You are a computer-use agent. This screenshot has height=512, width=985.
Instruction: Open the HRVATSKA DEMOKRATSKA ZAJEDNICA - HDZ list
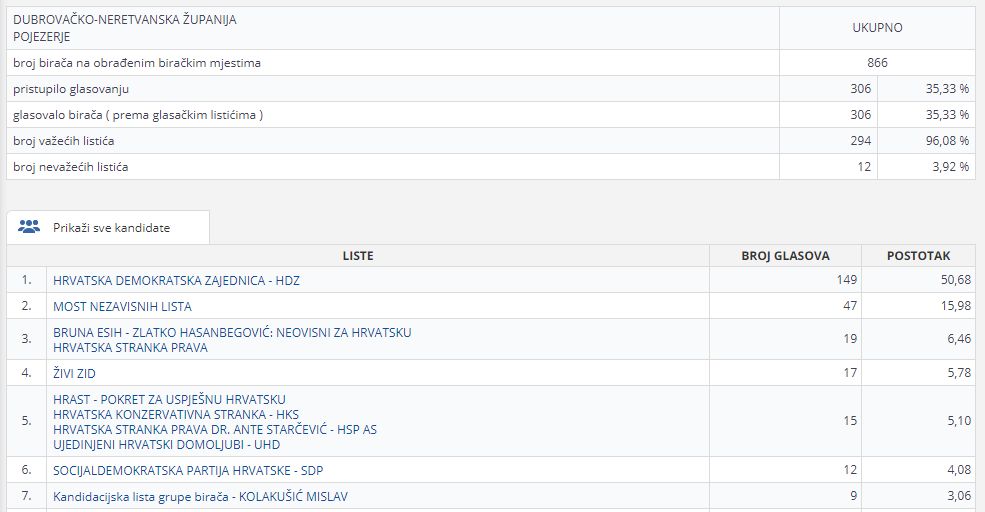point(176,281)
